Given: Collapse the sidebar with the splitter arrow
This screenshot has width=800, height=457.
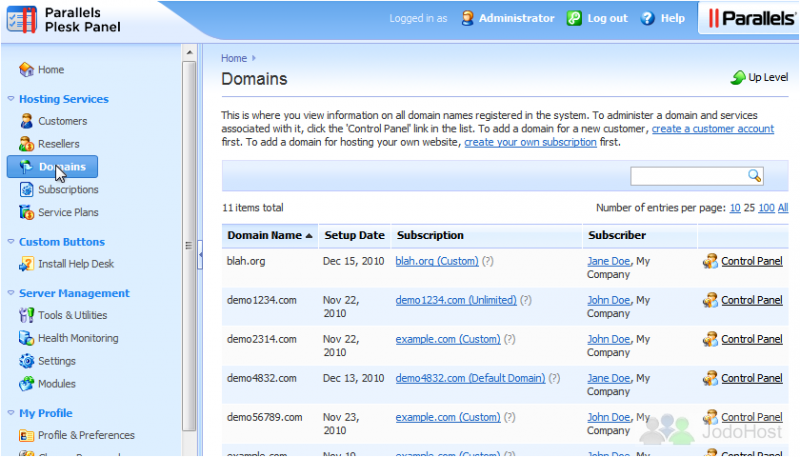Looking at the screenshot, I should tap(201, 253).
